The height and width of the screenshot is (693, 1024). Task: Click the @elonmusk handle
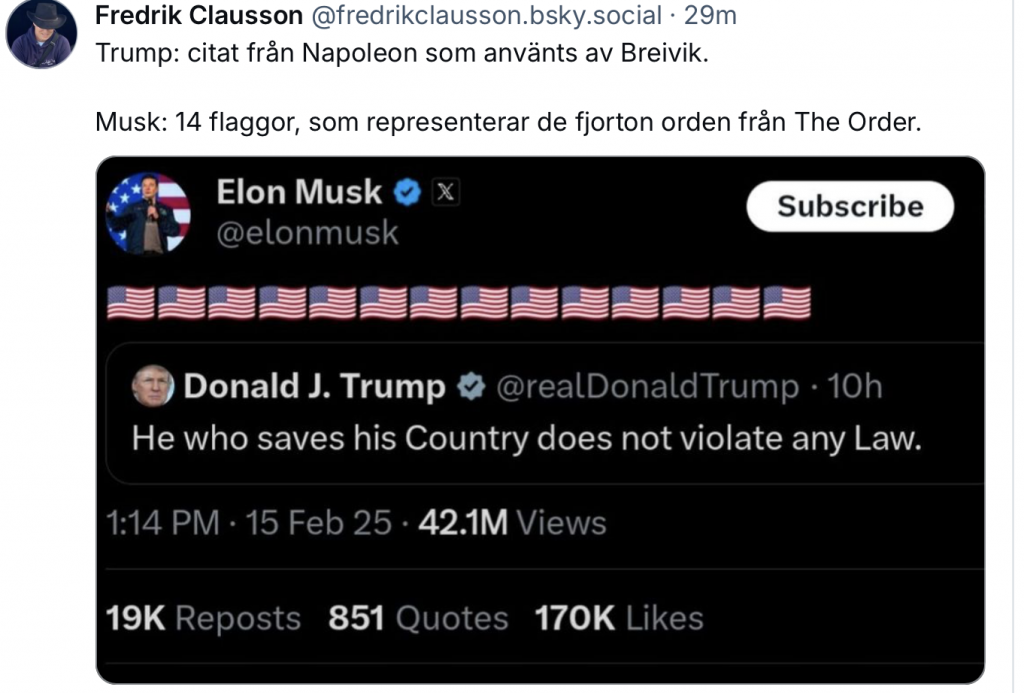[x=308, y=233]
